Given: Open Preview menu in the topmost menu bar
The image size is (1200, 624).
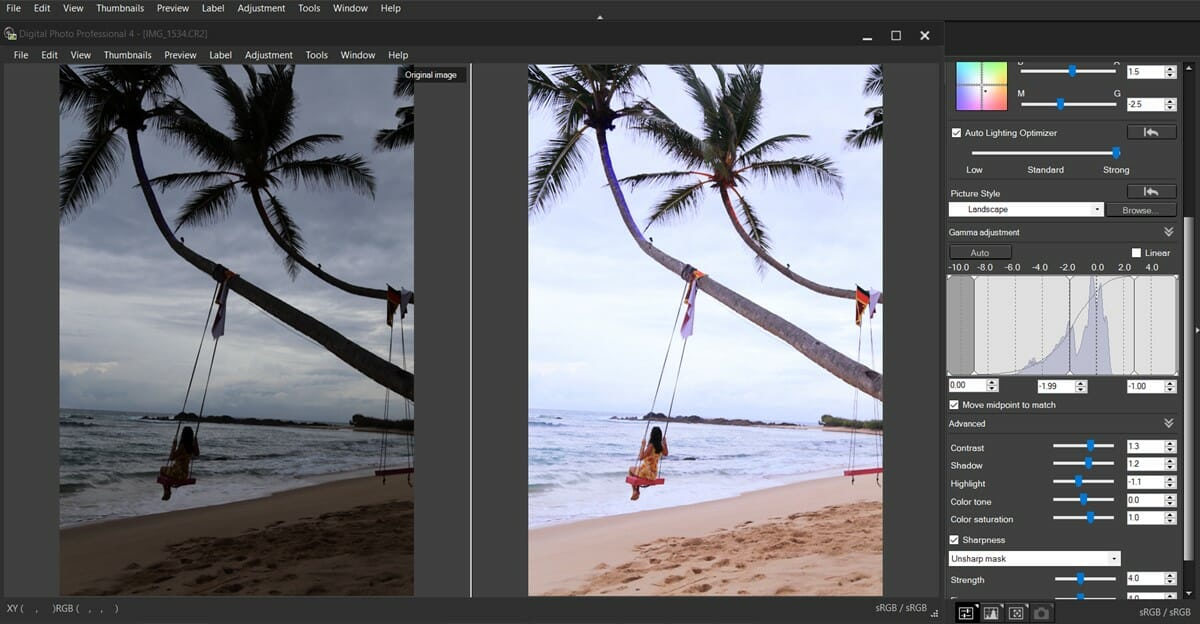Looking at the screenshot, I should point(173,8).
